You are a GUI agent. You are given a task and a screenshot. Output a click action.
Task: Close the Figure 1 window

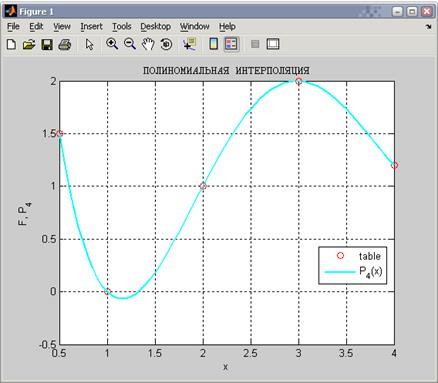click(x=427, y=12)
